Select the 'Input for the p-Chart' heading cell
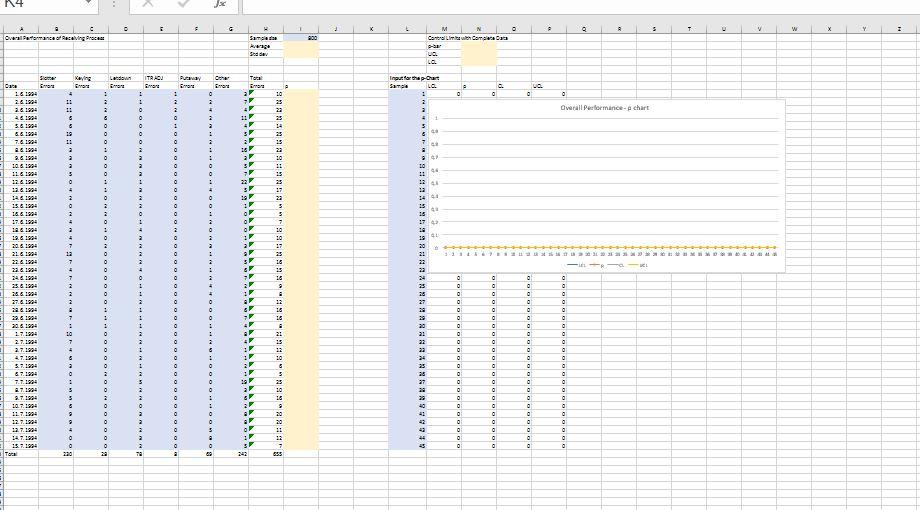 pyautogui.click(x=414, y=78)
